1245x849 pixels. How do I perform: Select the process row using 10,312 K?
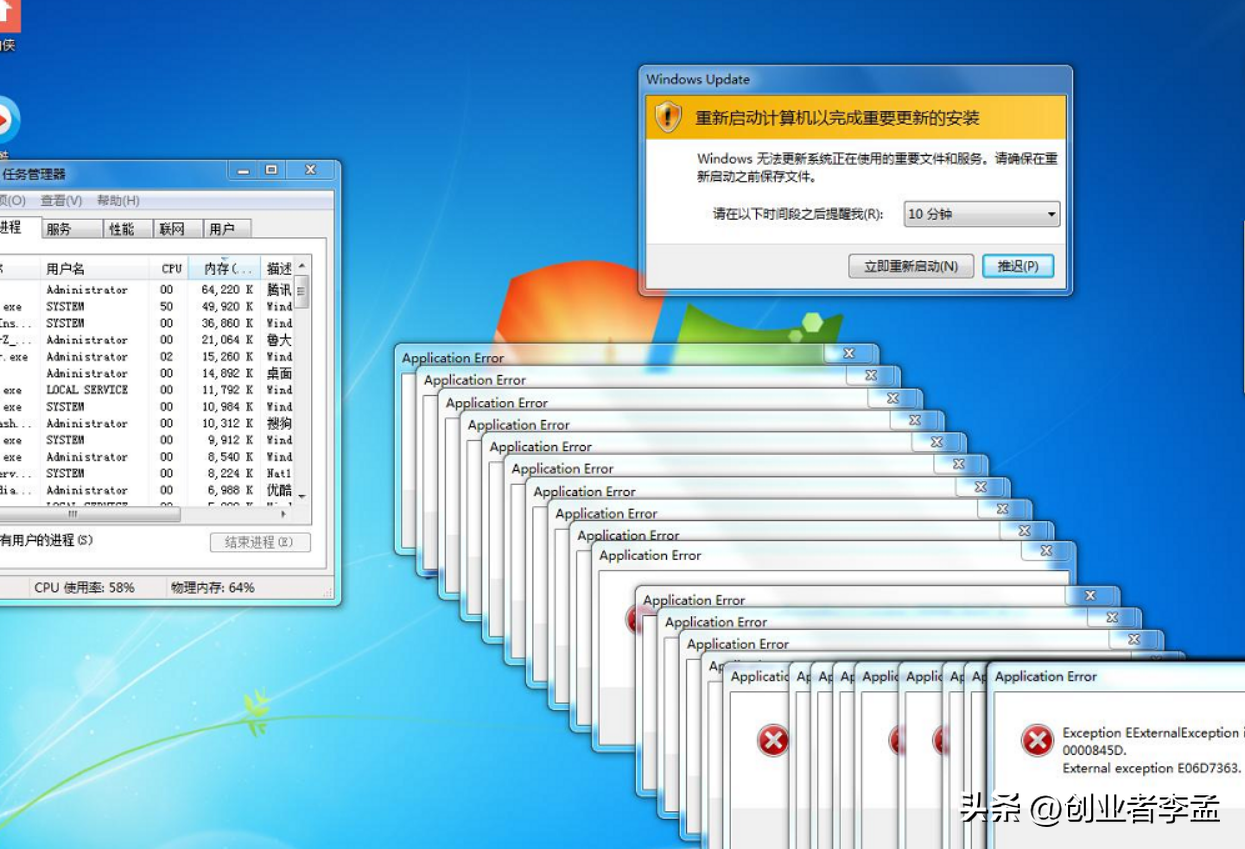pos(148,423)
